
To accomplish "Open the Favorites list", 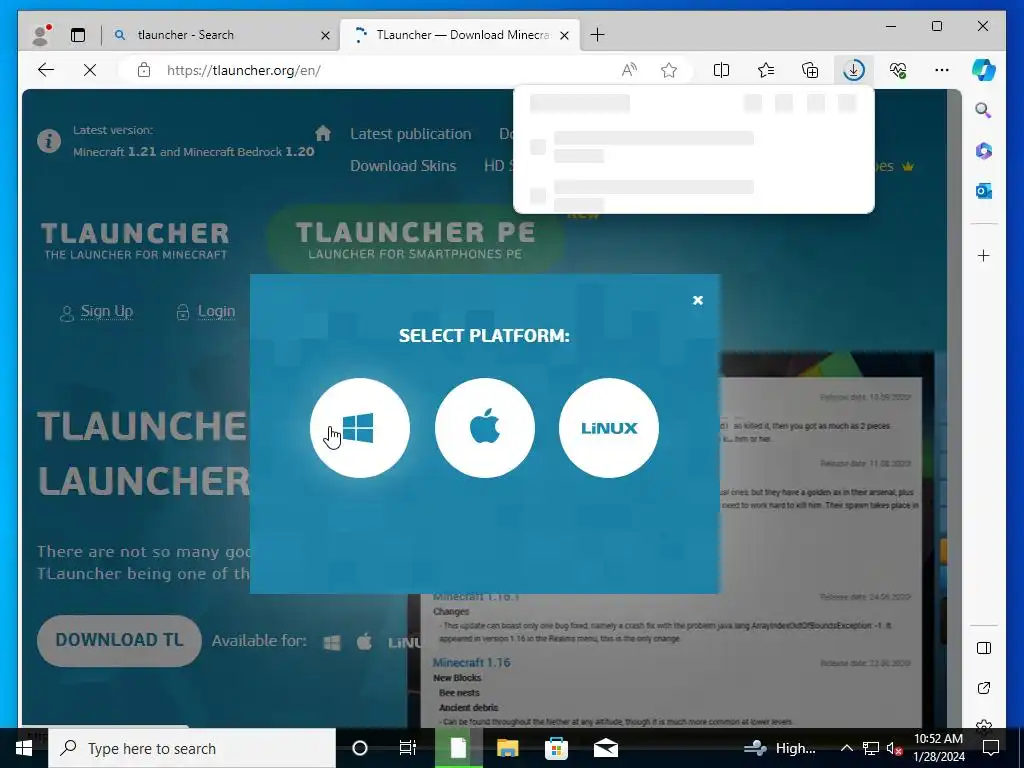I will click(766, 70).
